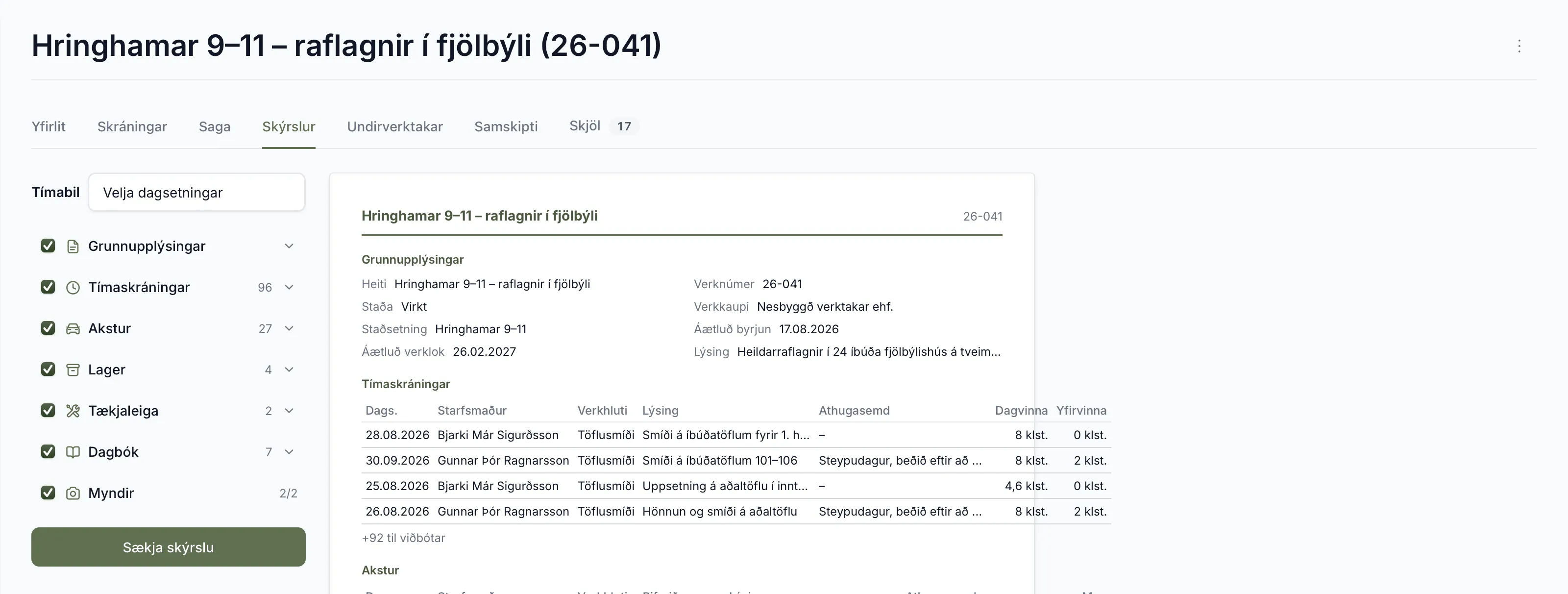Expand the Tækjaleiga section chevron
1568x594 pixels.
point(289,411)
